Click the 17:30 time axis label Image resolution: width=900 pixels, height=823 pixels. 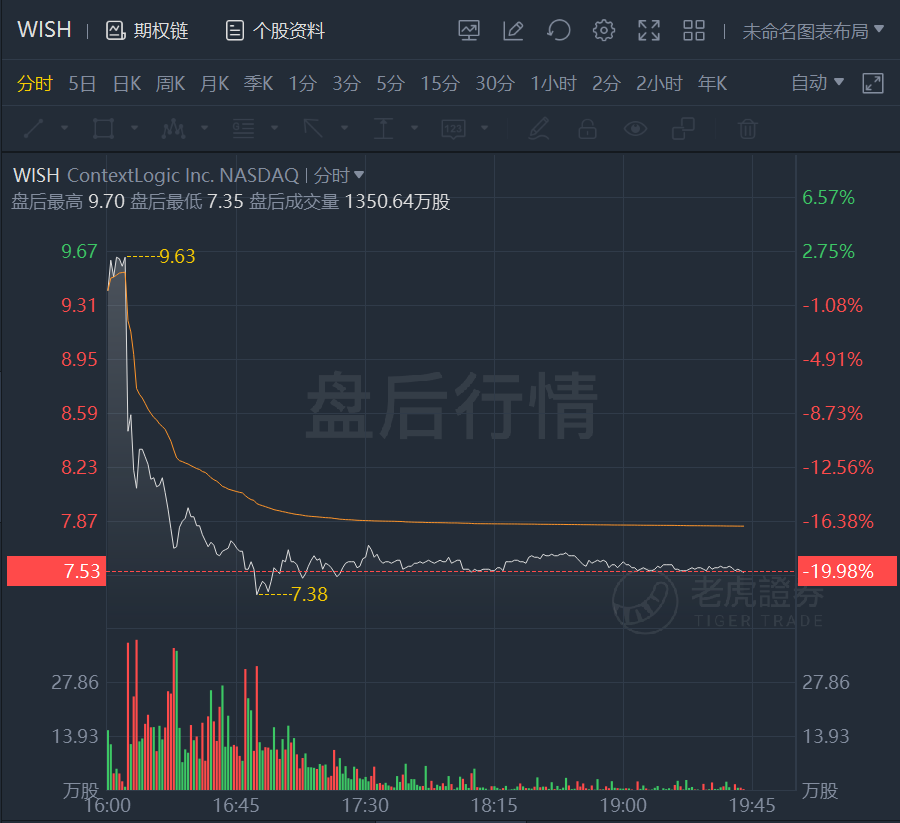point(365,806)
